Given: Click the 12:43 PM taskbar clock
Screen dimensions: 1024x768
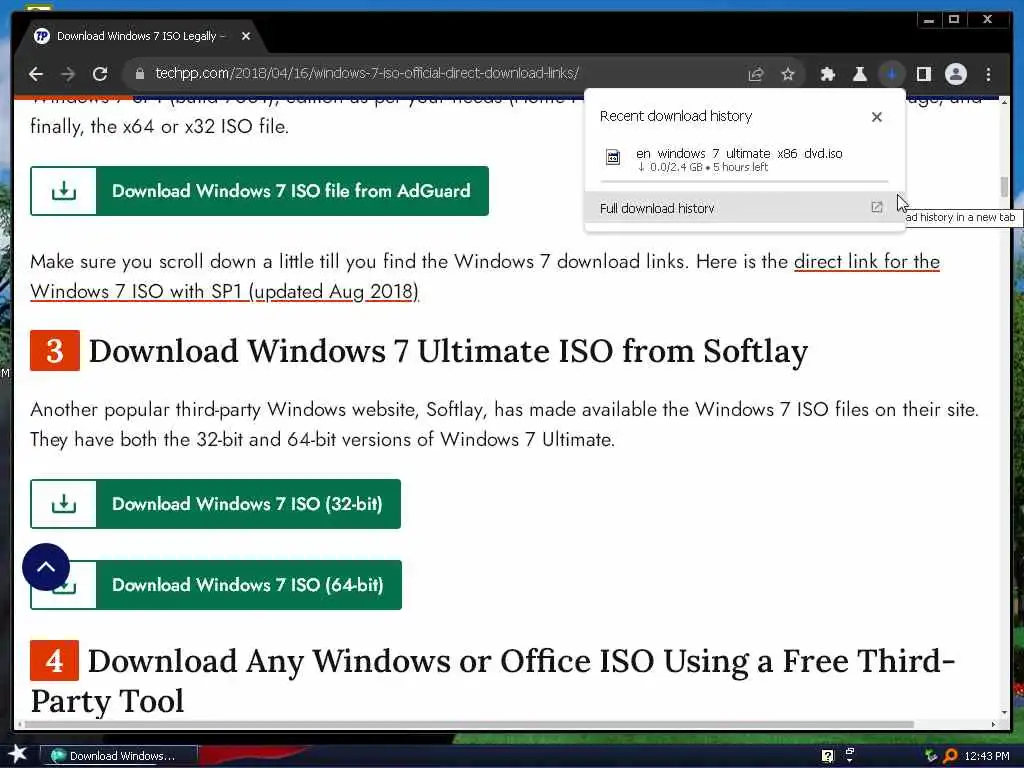Looking at the screenshot, I should click(x=987, y=756).
